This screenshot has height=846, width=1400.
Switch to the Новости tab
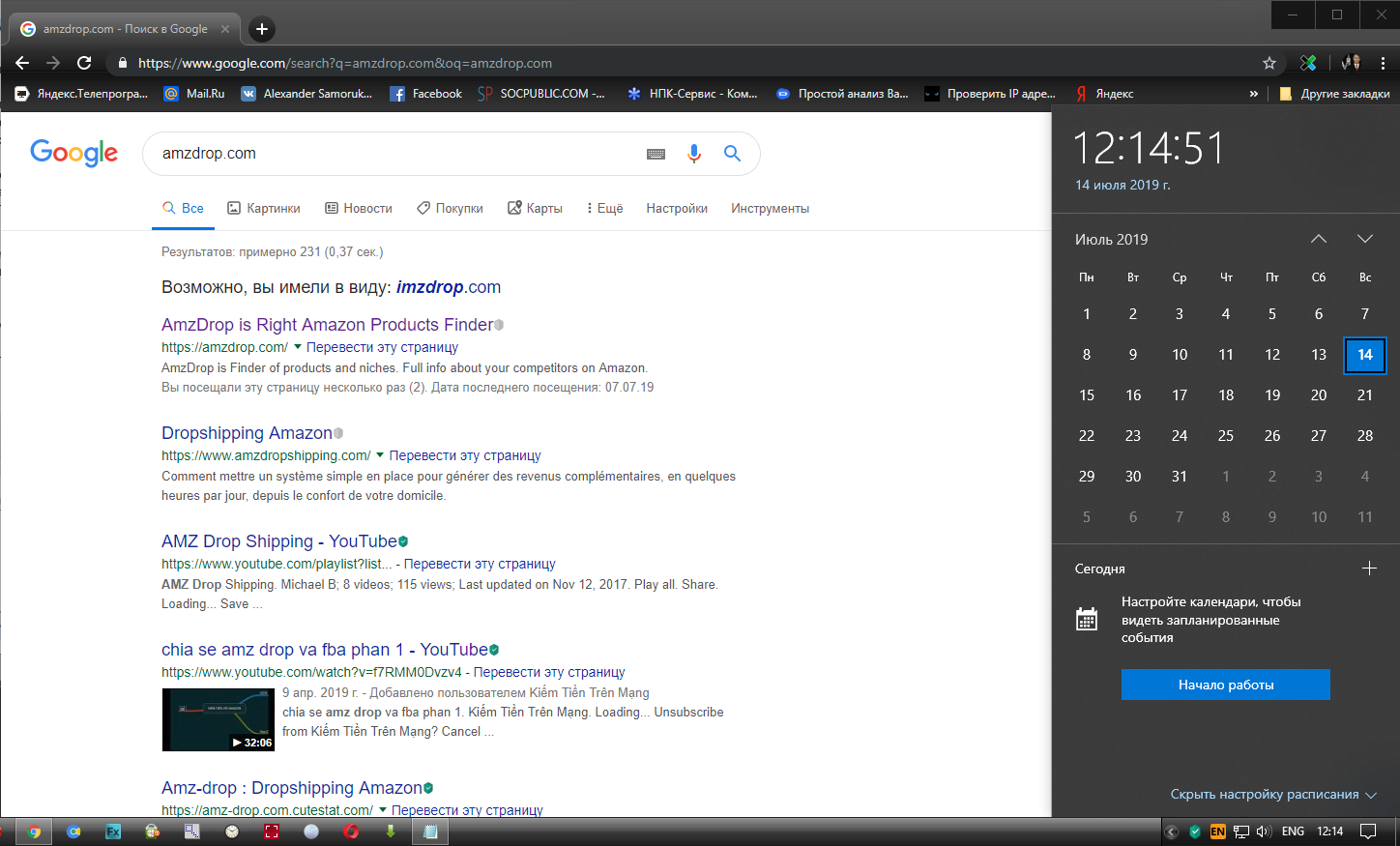[359, 208]
